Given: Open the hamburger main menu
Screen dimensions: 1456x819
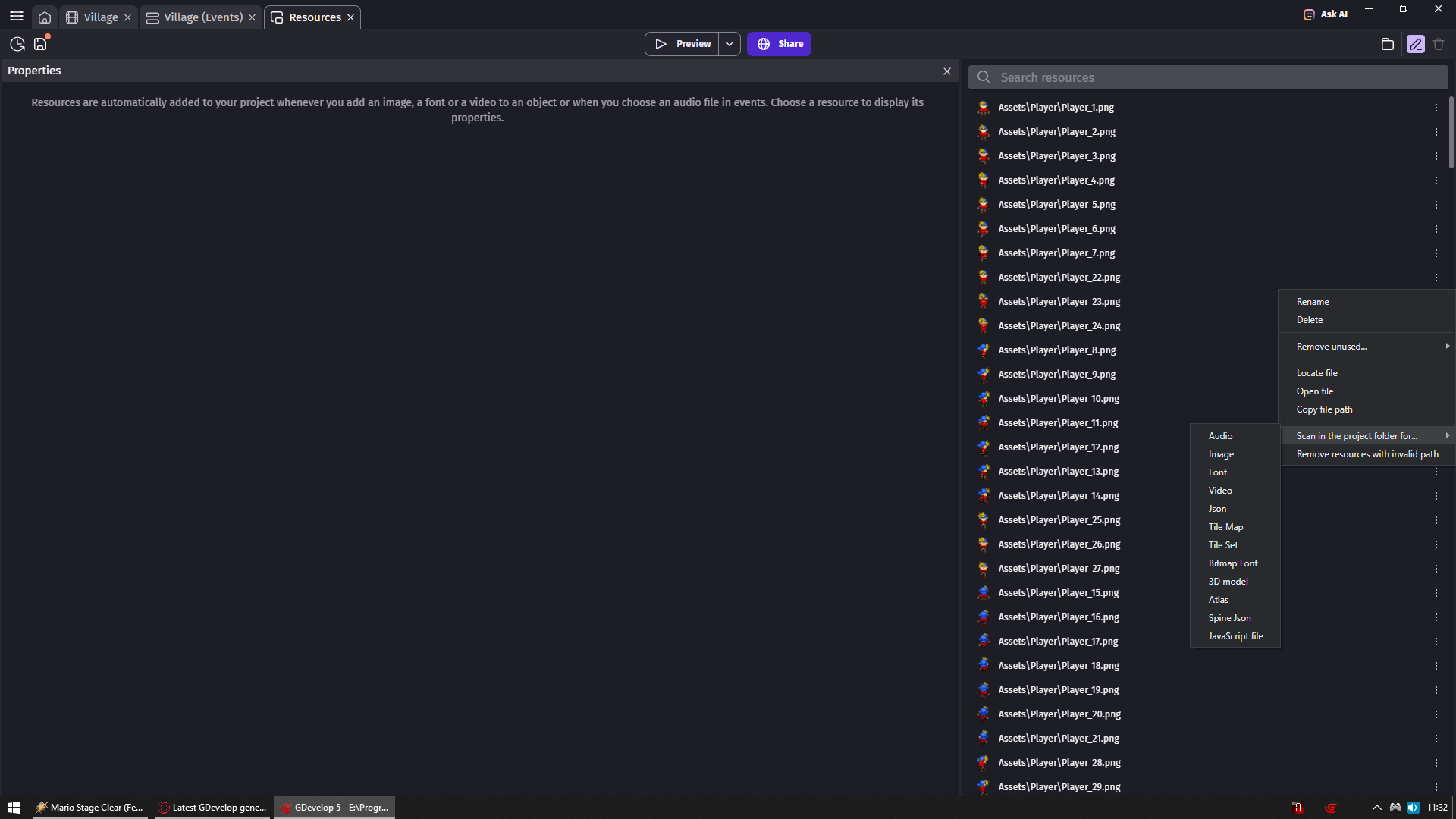Looking at the screenshot, I should tap(16, 16).
